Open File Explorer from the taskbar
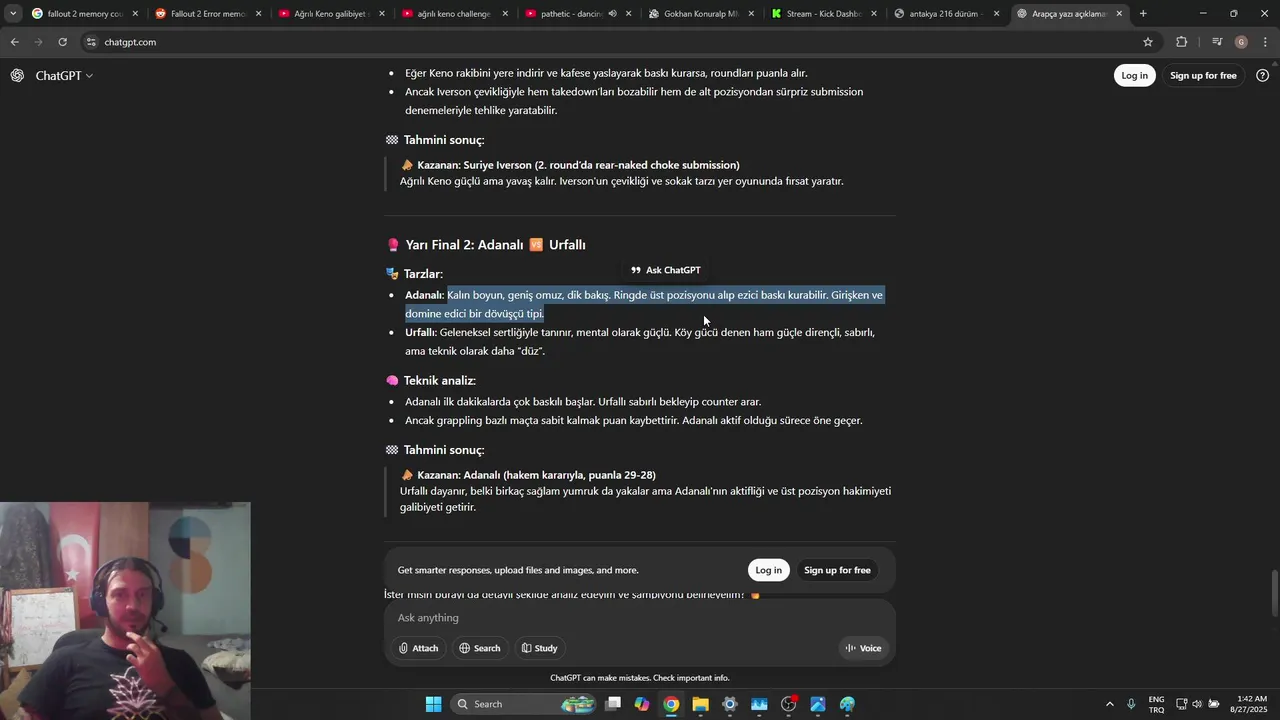The image size is (1280, 720). (x=700, y=704)
